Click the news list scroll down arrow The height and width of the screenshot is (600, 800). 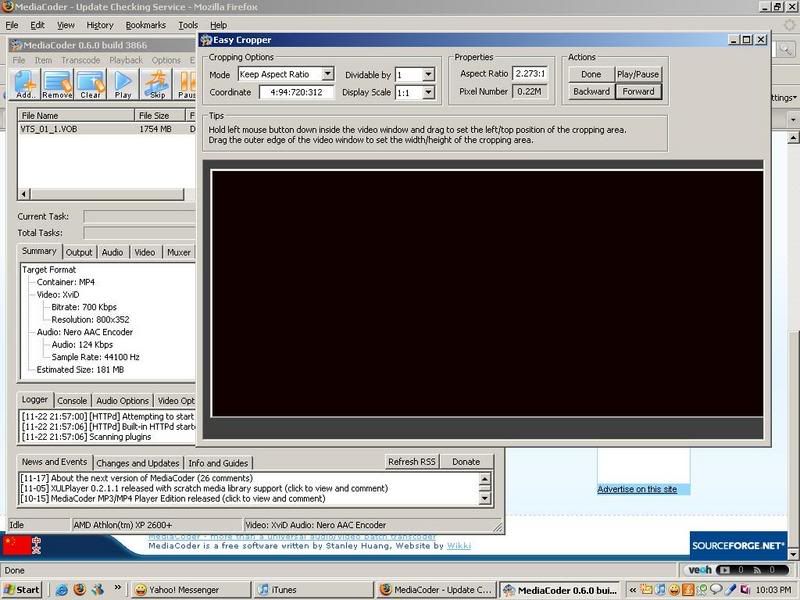point(485,498)
